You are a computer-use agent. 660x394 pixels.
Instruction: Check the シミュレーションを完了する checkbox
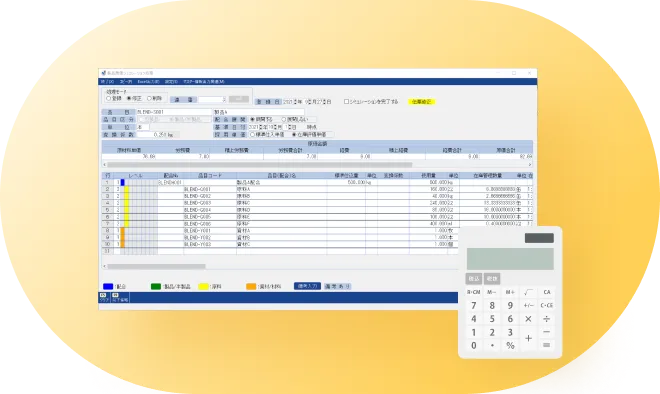(x=346, y=101)
